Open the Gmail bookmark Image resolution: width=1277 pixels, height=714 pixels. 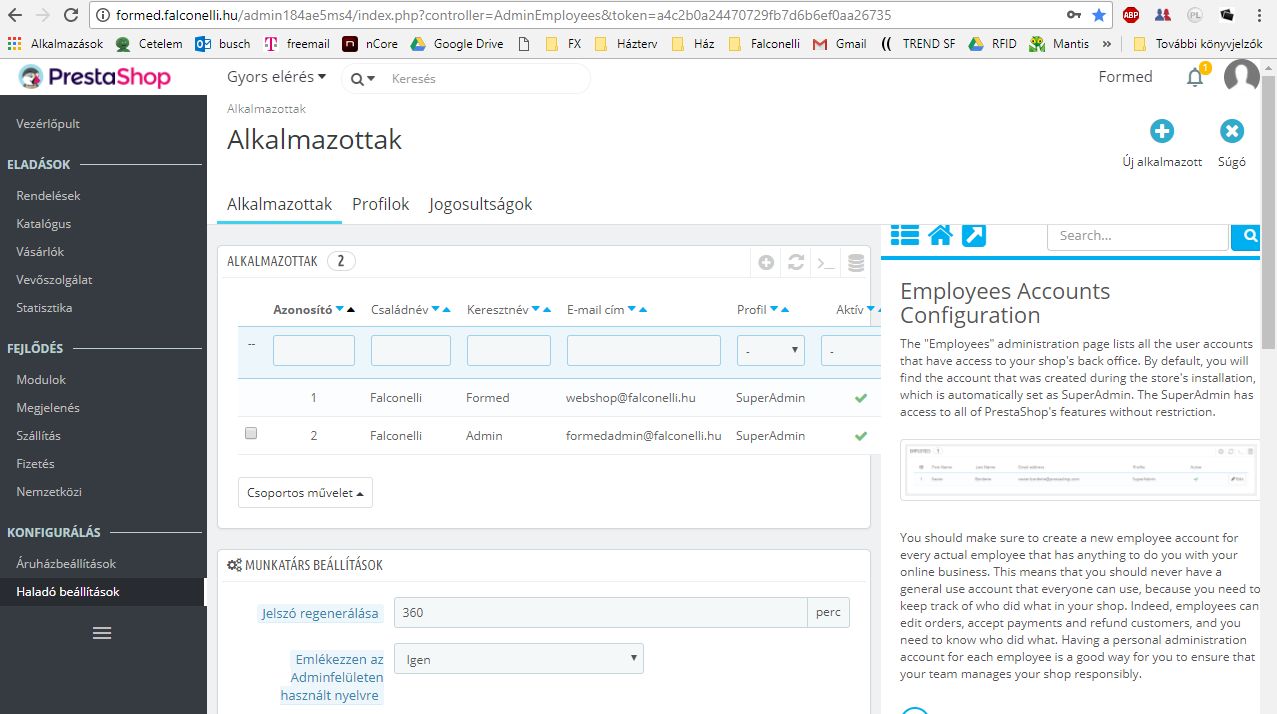[840, 44]
